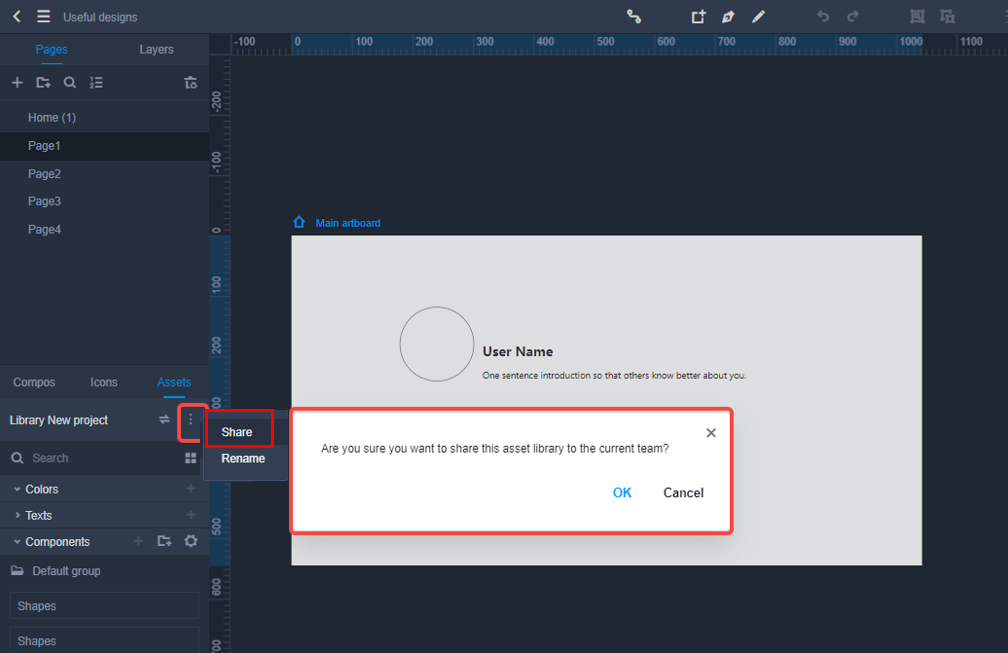This screenshot has height=653, width=1008.
Task: Add a new color asset
Action: point(191,488)
